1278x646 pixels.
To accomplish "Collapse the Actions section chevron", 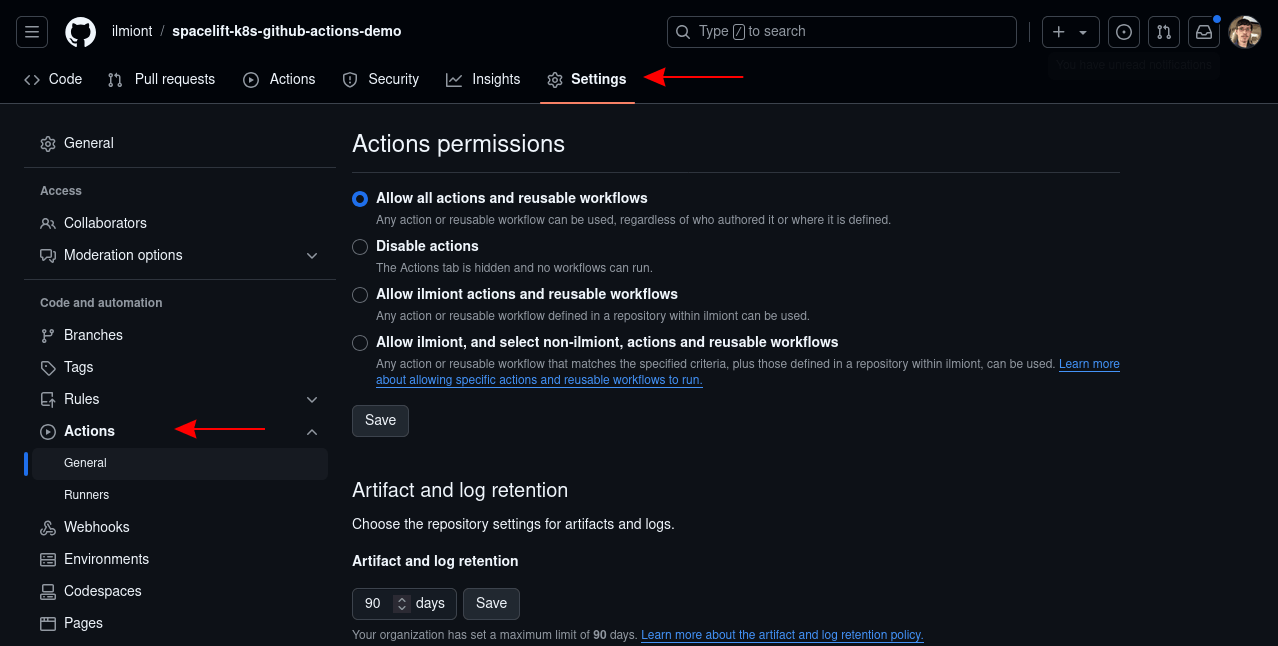I will click(x=312, y=431).
